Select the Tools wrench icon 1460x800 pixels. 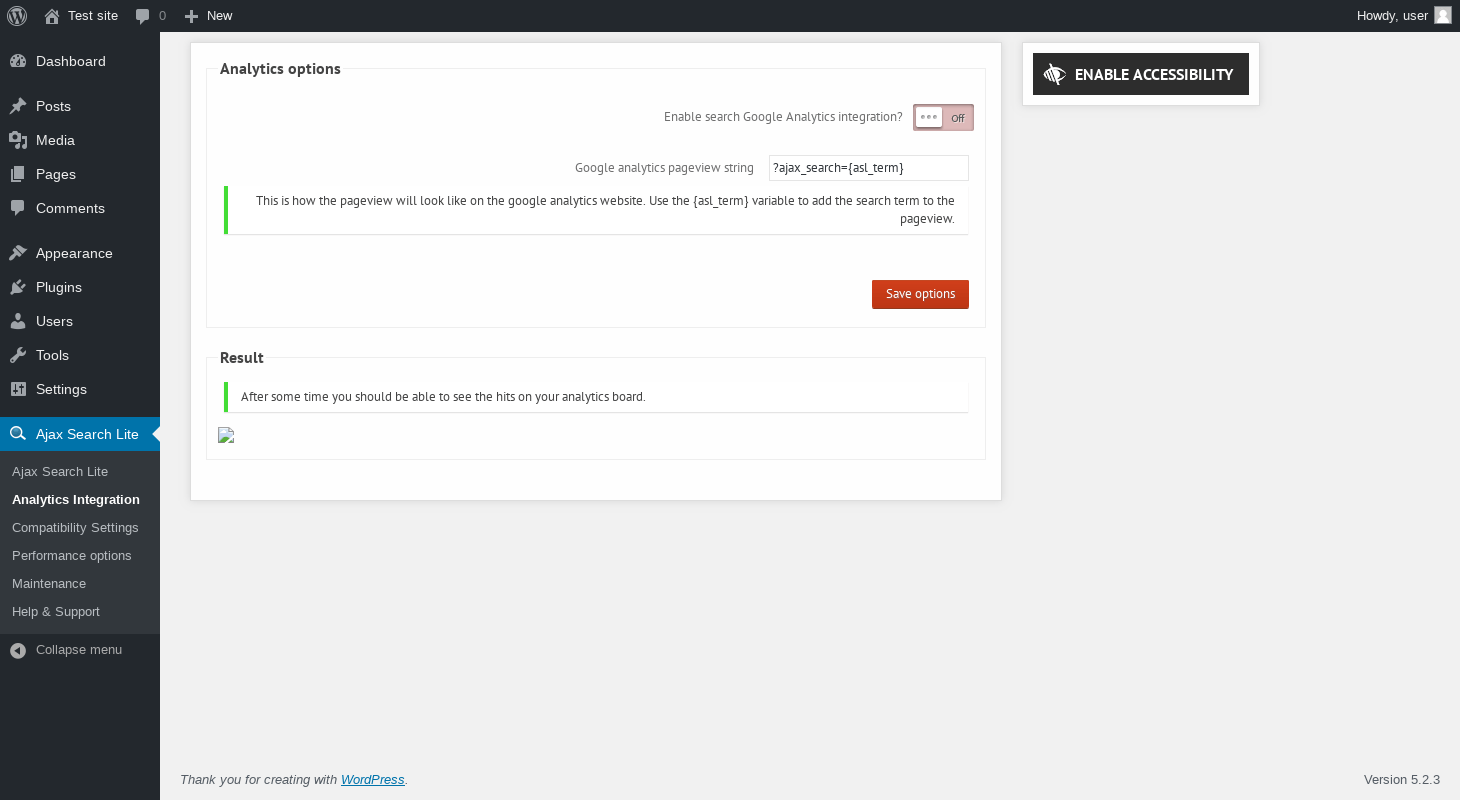coord(18,355)
